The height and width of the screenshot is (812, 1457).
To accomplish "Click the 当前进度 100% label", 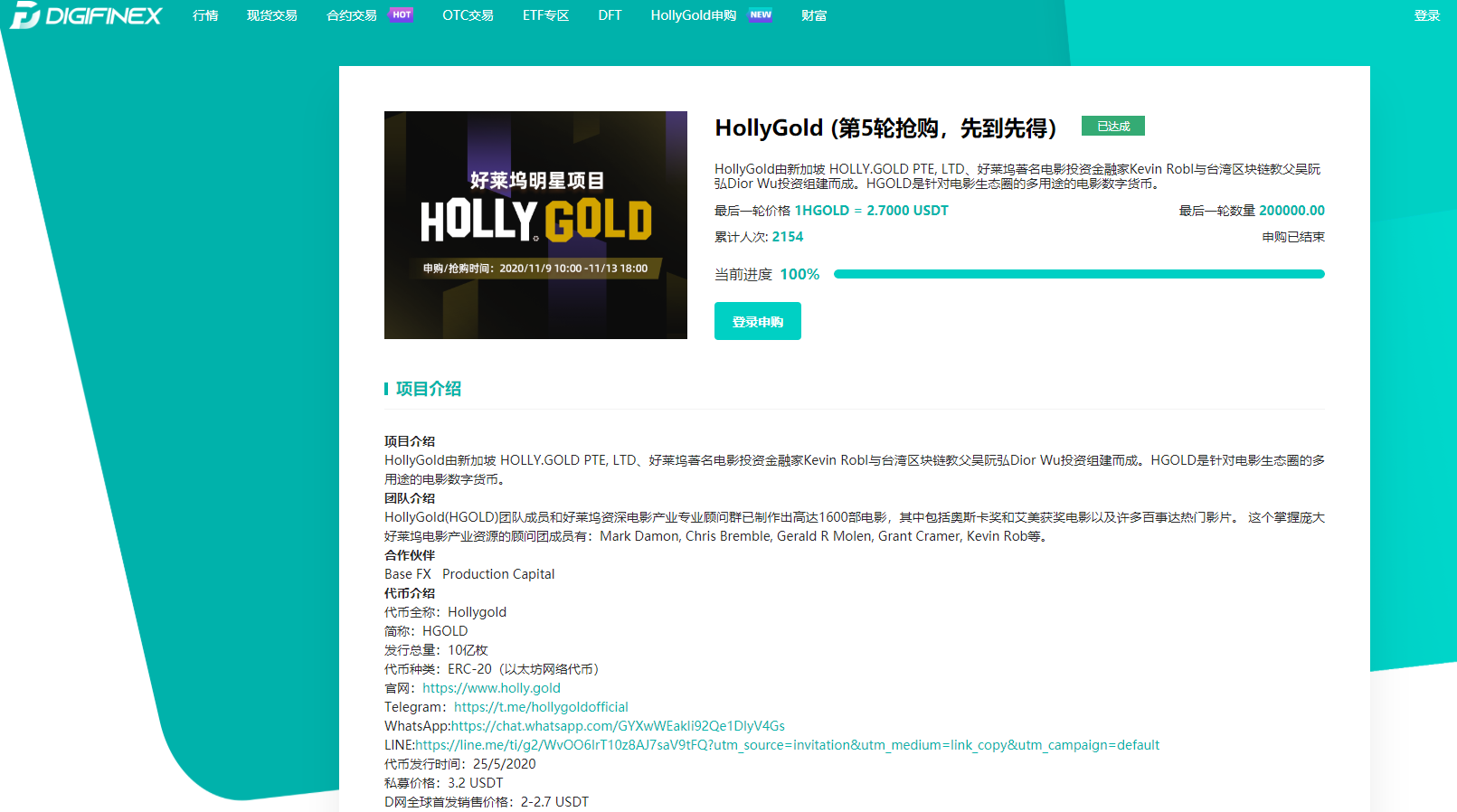I will [767, 274].
